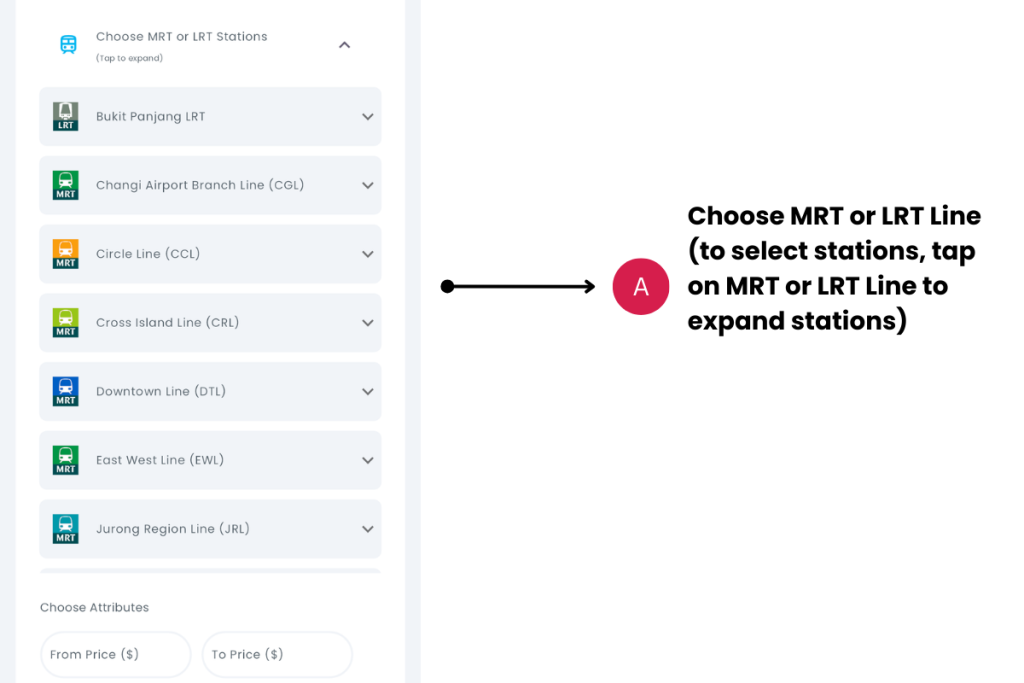
Task: Expand the East West Line (EWL) stations
Action: tap(366, 460)
